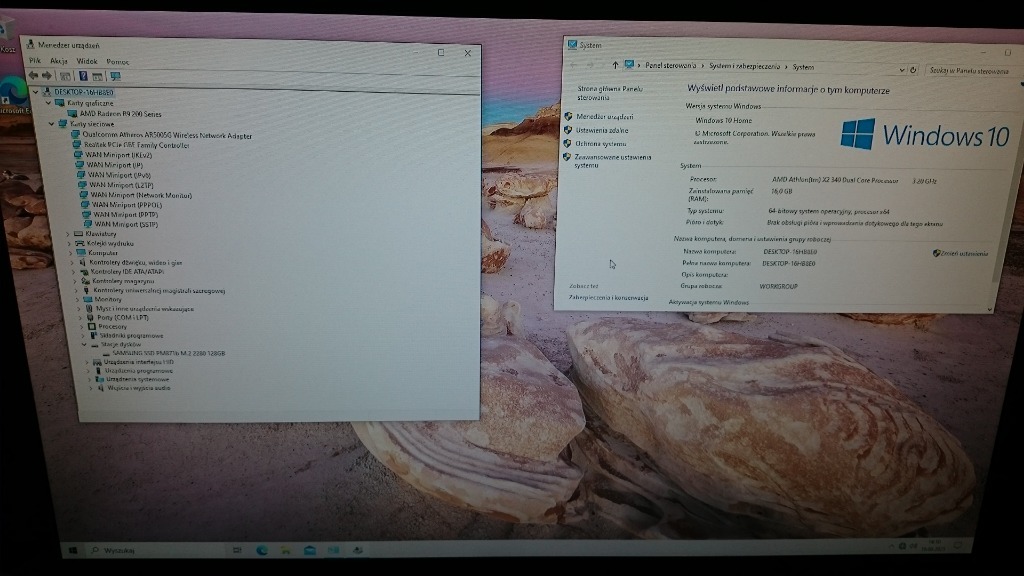
Task: Click the Wyszukaj taskbar search box
Action: [x=154, y=551]
